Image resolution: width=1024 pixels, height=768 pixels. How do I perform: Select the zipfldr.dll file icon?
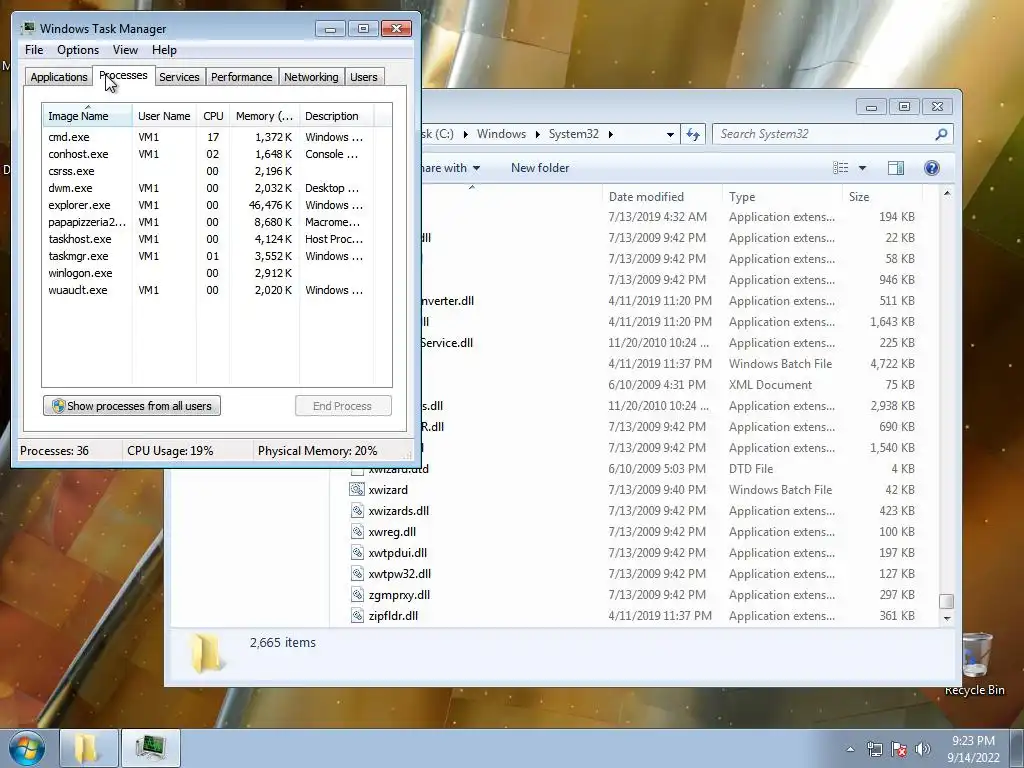click(357, 615)
